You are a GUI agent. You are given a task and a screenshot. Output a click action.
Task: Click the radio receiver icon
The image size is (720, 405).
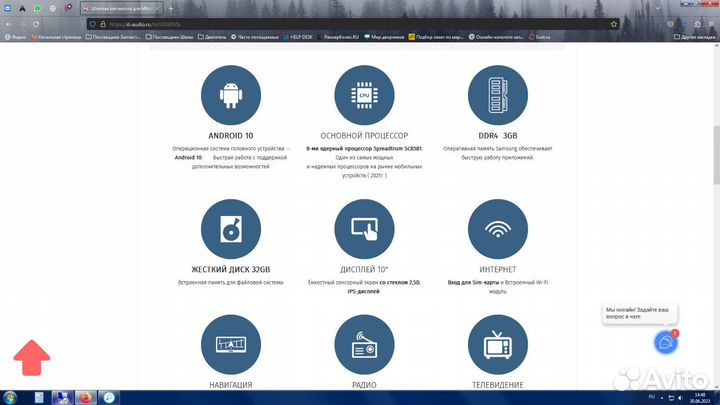[363, 345]
